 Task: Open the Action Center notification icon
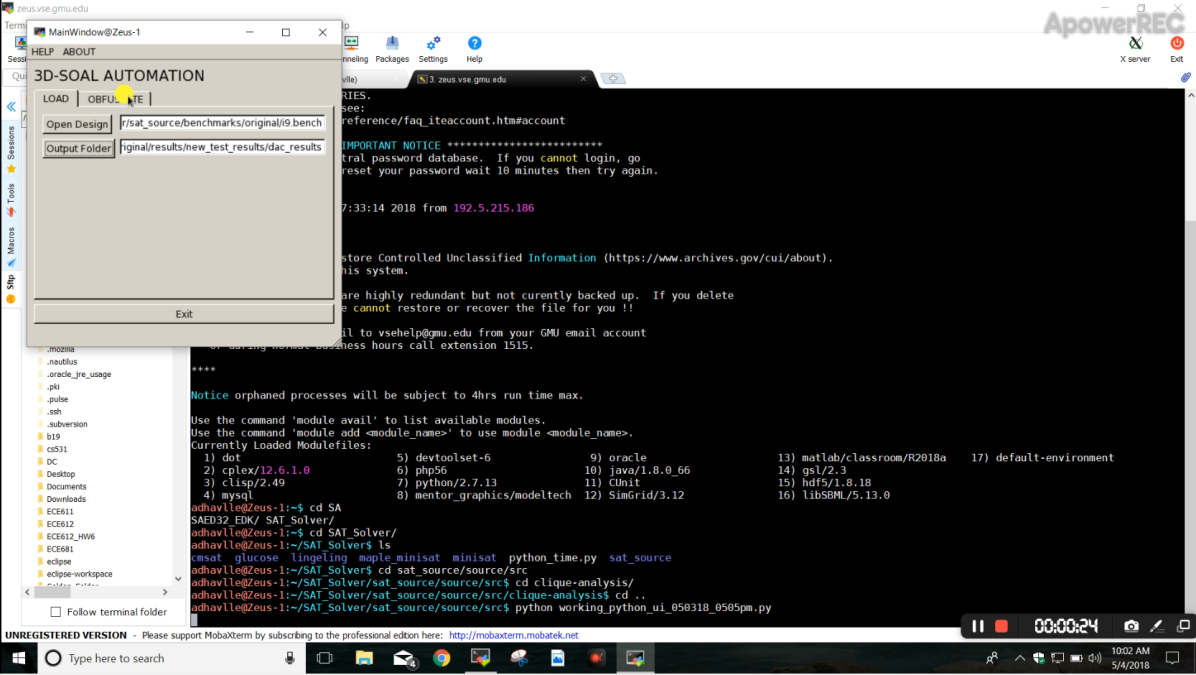tap(1173, 657)
